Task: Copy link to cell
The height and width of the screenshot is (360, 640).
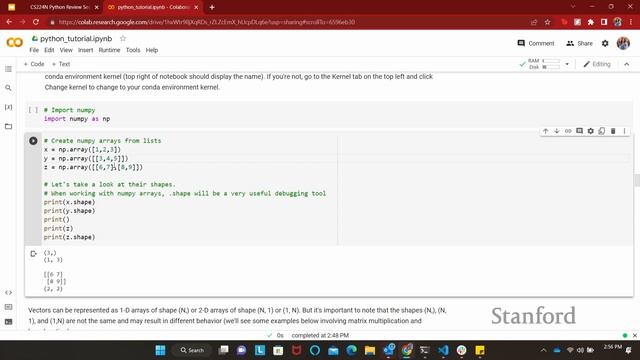Action: [568, 131]
